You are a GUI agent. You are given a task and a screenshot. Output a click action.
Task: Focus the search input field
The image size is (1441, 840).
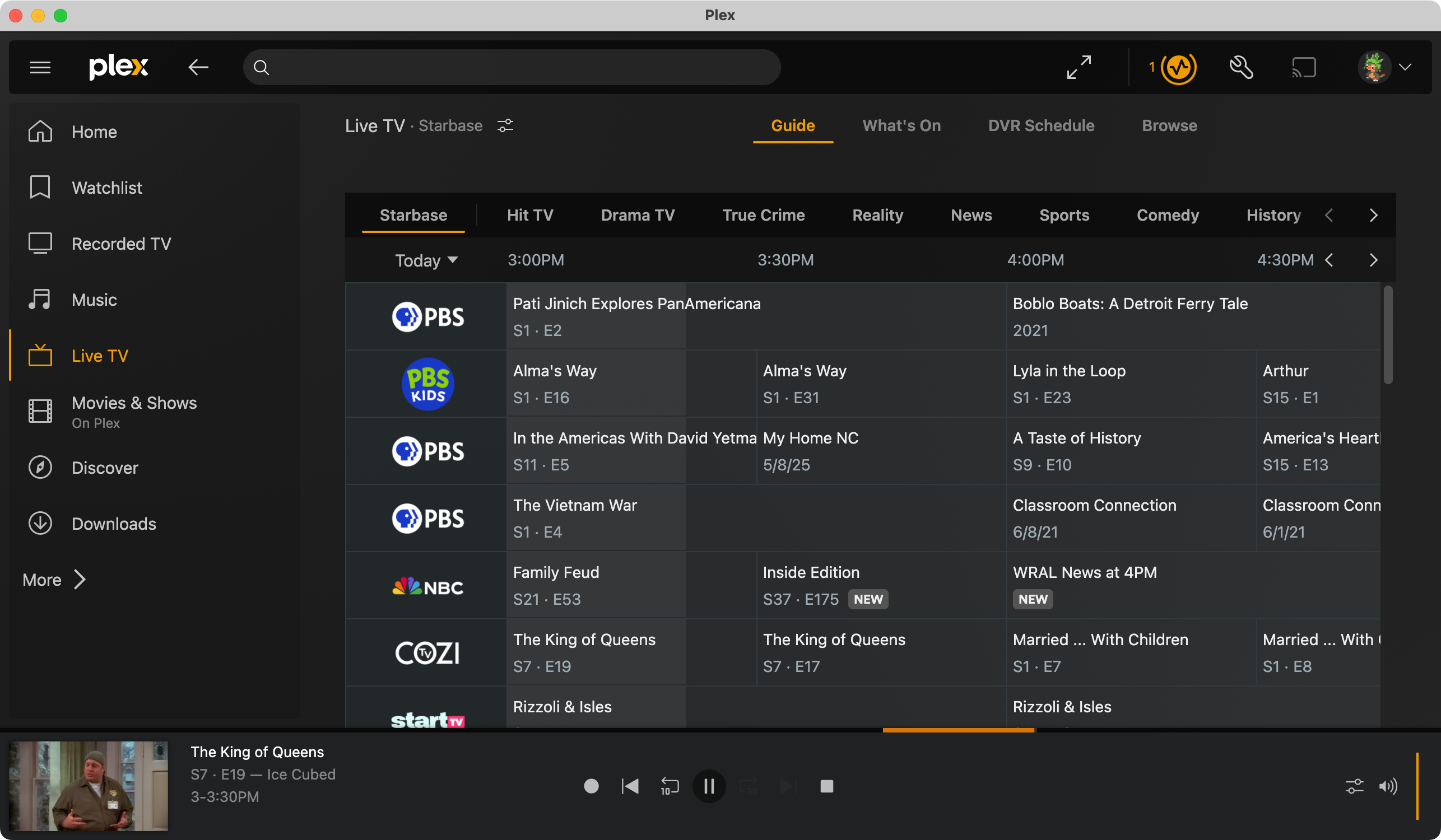click(512, 67)
